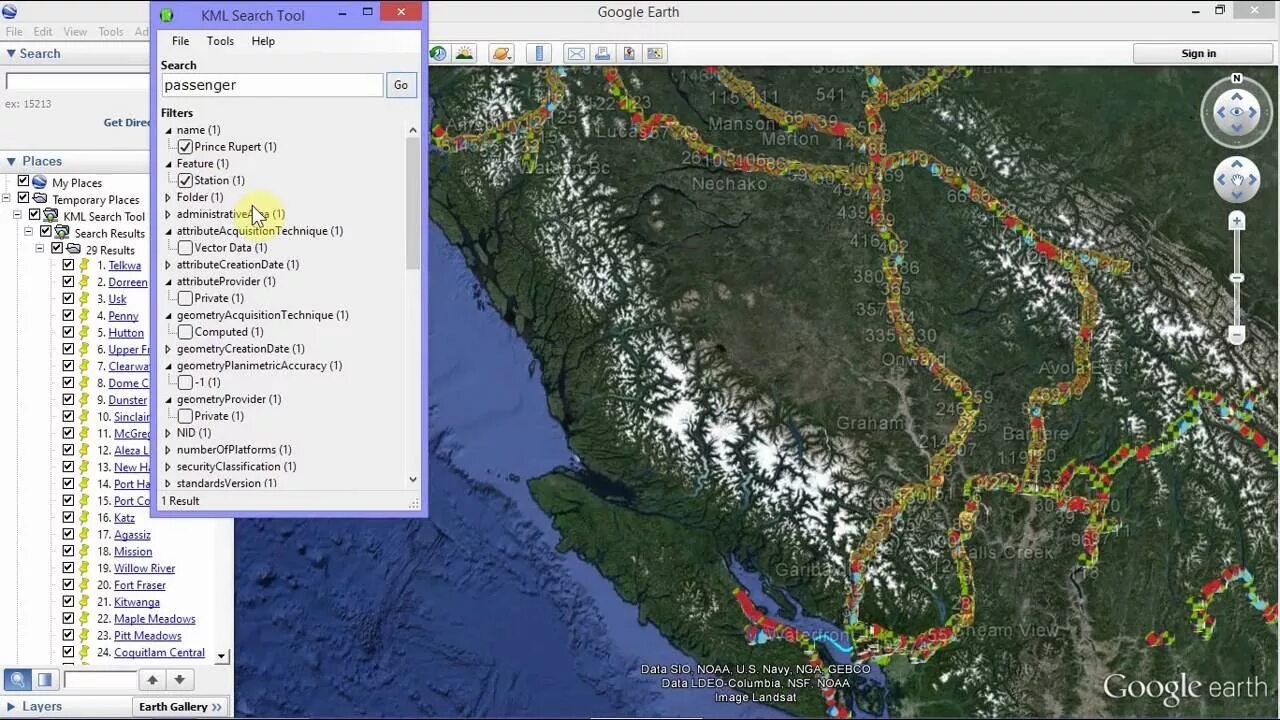Click the eye look-around joystick control
The height and width of the screenshot is (720, 1280).
pos(1237,112)
